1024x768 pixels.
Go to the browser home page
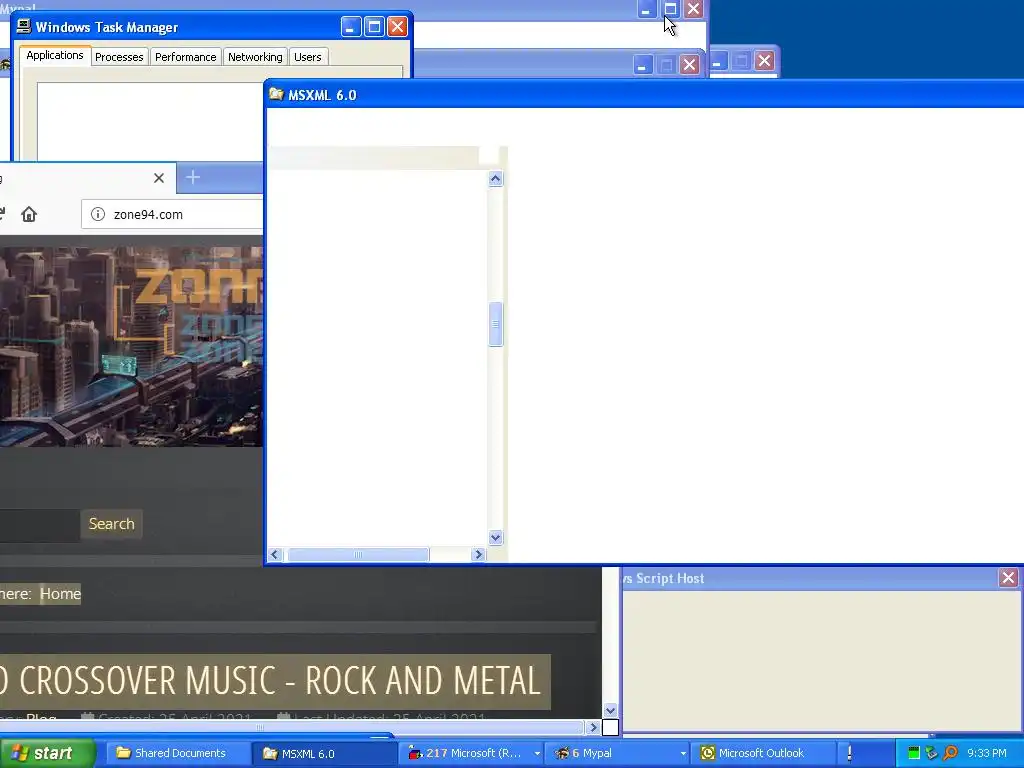pyautogui.click(x=29, y=214)
